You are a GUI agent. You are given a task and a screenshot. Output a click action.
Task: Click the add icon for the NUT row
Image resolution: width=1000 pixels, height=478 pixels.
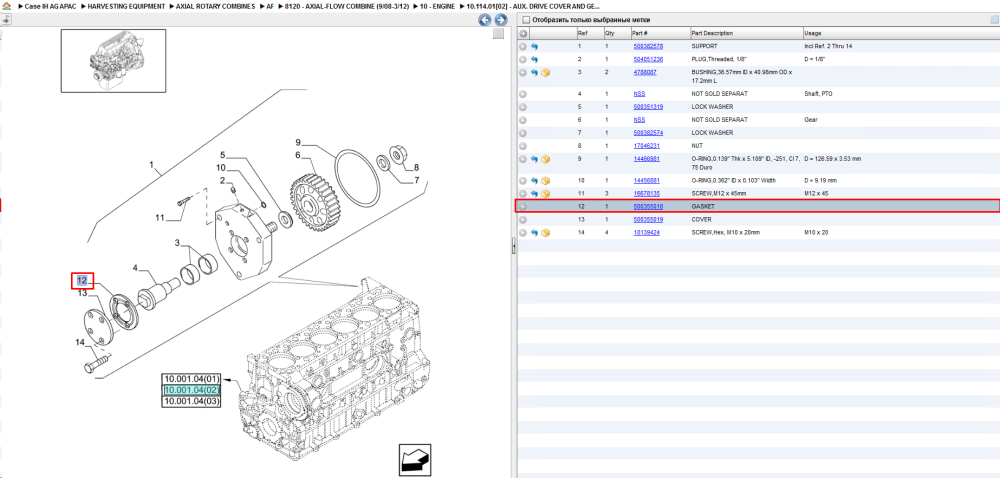tap(523, 146)
